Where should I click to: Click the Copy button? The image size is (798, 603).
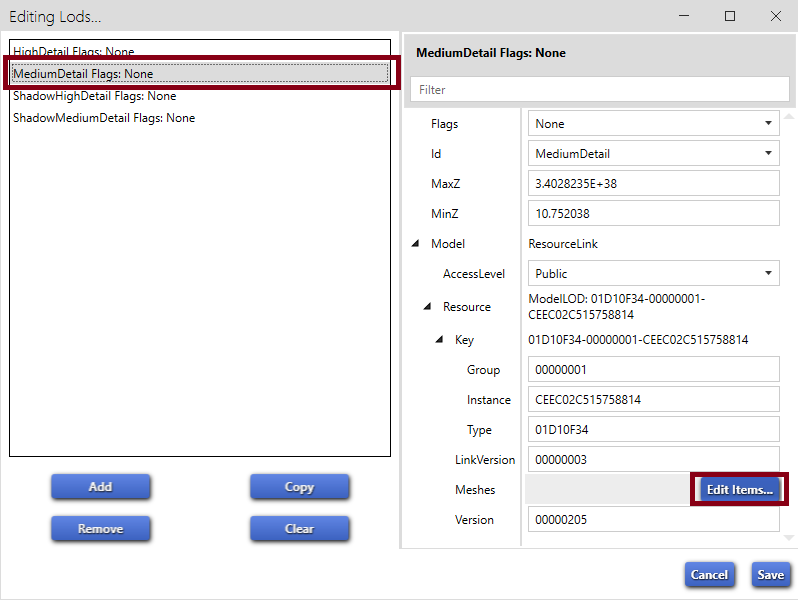[x=299, y=487]
